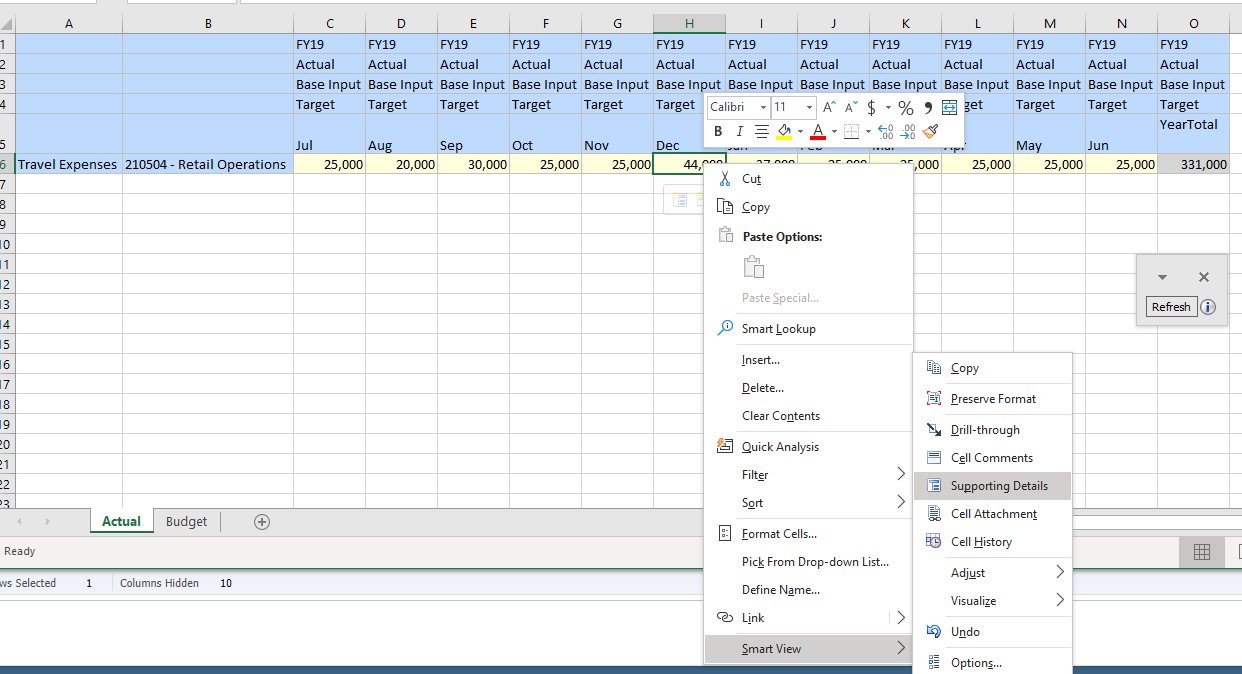Viewport: 1242px width, 674px height.
Task: Select column H header
Action: click(x=690, y=23)
